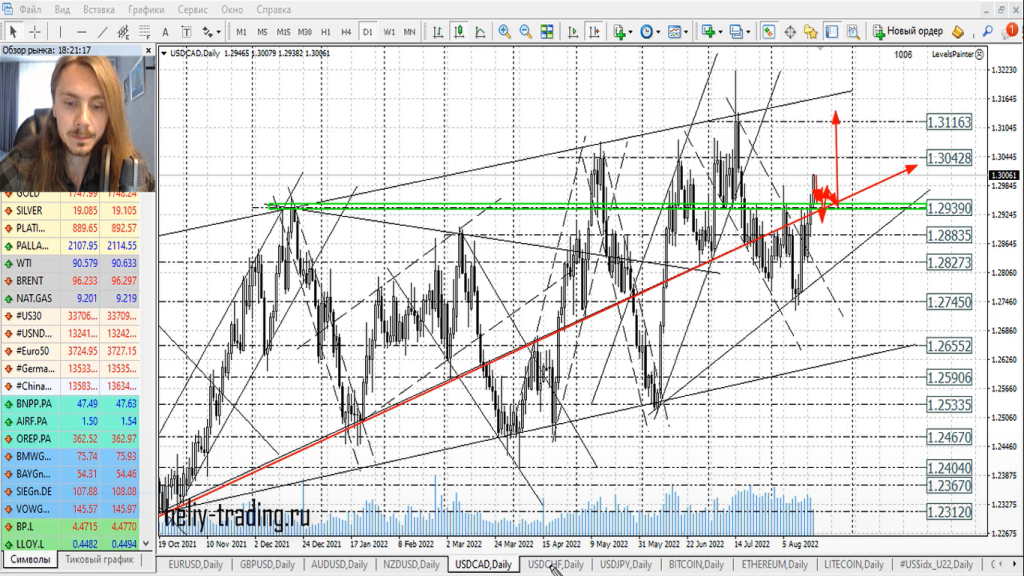1024x576 pixels.
Task: Open the periodicity clock dropdown
Action: click(x=650, y=31)
